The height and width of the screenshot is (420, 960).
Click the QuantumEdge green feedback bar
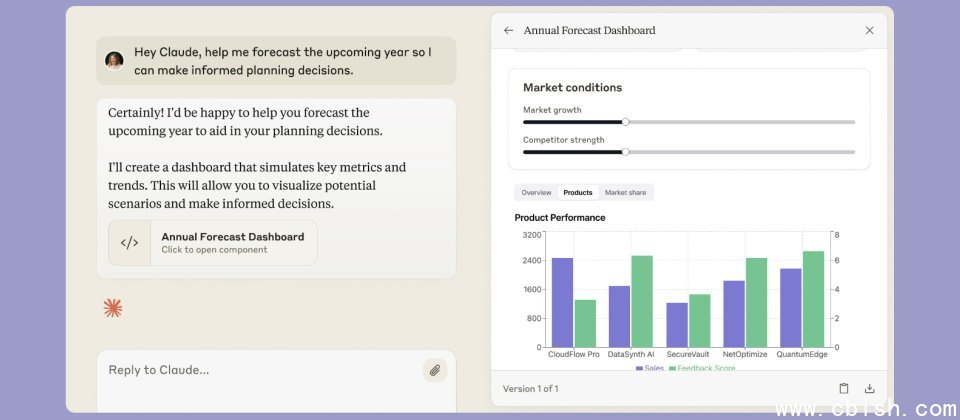[813, 298]
